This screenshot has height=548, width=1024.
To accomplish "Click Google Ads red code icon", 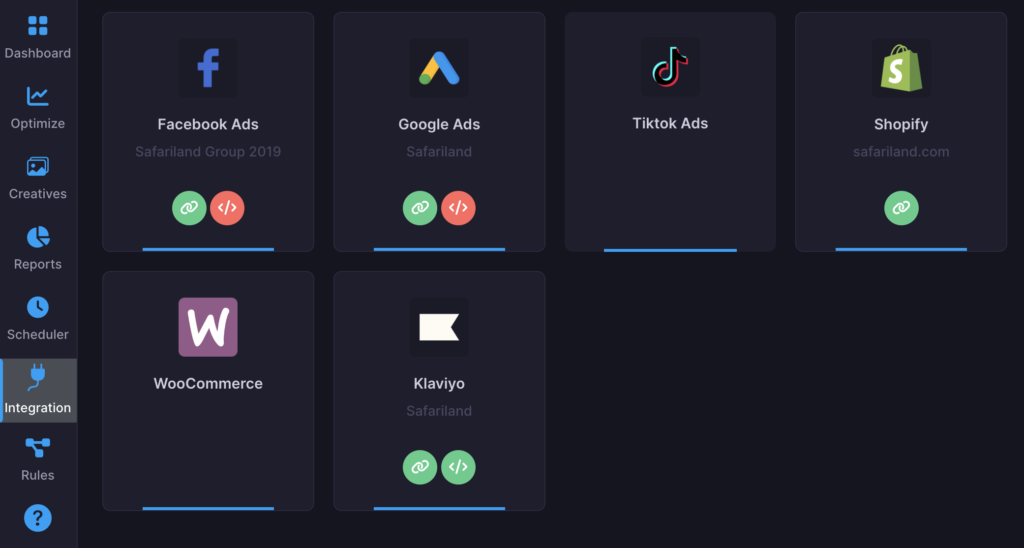I will click(458, 208).
